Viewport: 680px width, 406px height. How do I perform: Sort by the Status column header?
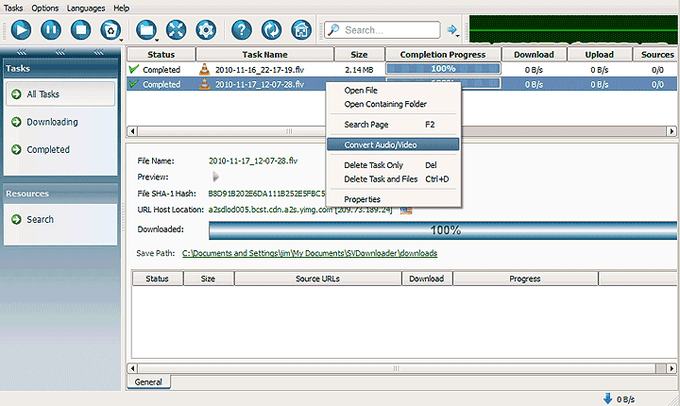point(161,55)
